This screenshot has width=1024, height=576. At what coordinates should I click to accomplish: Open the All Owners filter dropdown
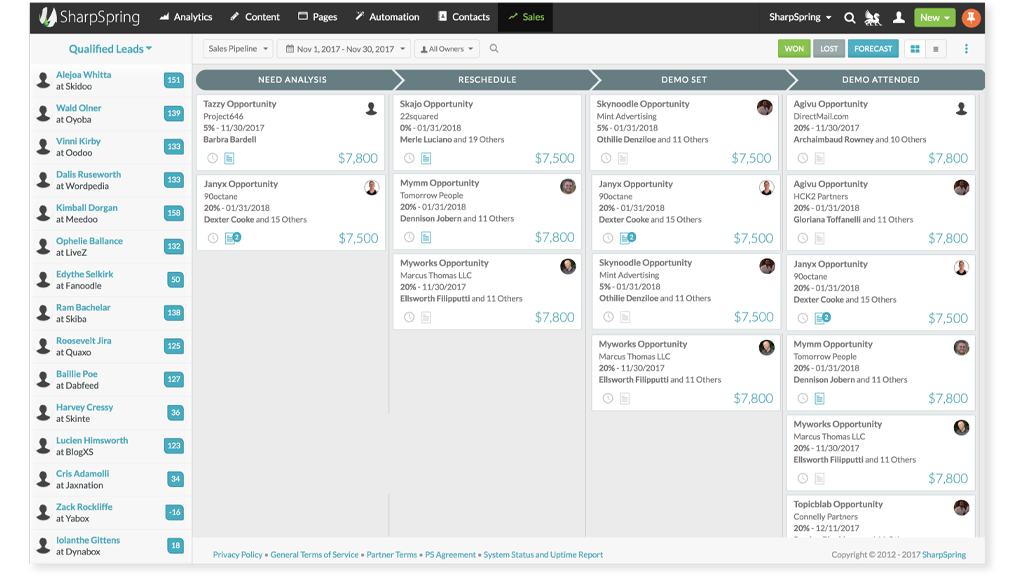(x=447, y=49)
